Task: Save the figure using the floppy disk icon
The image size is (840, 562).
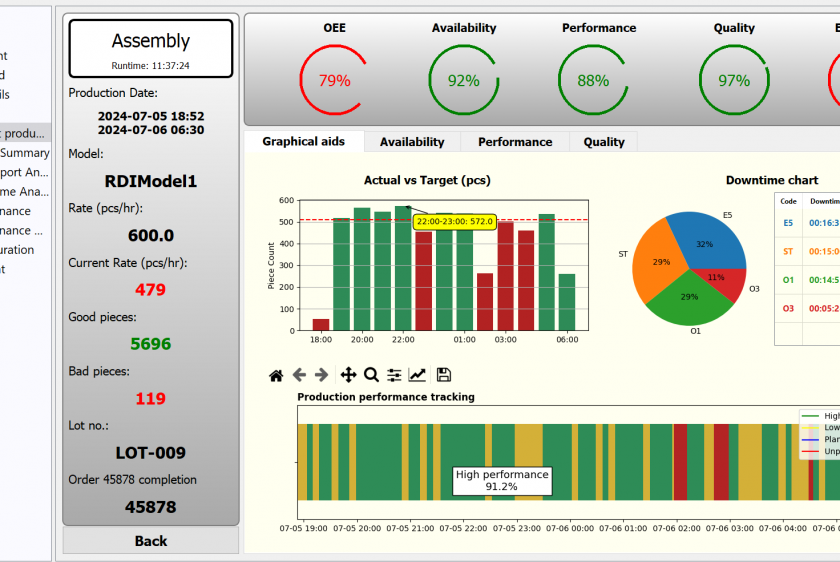Action: click(x=444, y=375)
